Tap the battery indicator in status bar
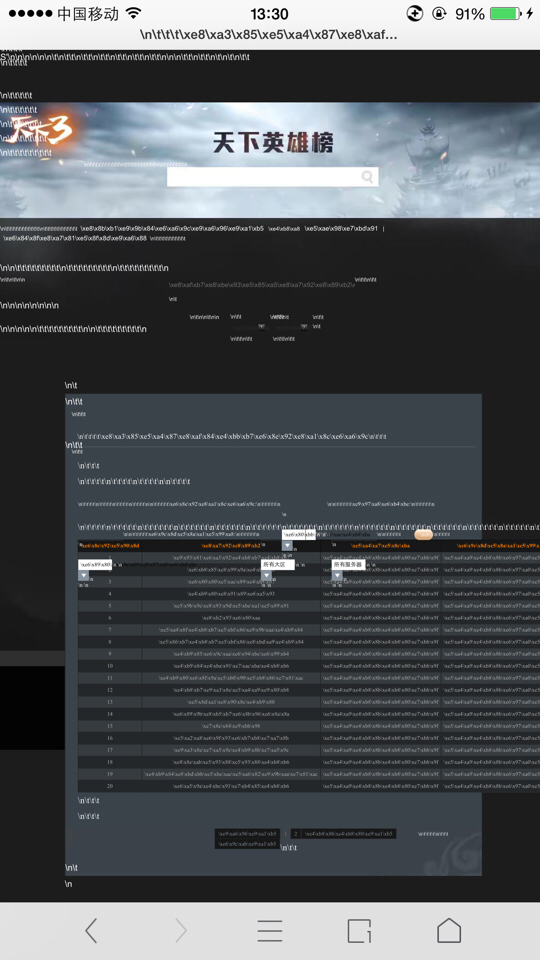The width and height of the screenshot is (540, 960). tap(506, 13)
